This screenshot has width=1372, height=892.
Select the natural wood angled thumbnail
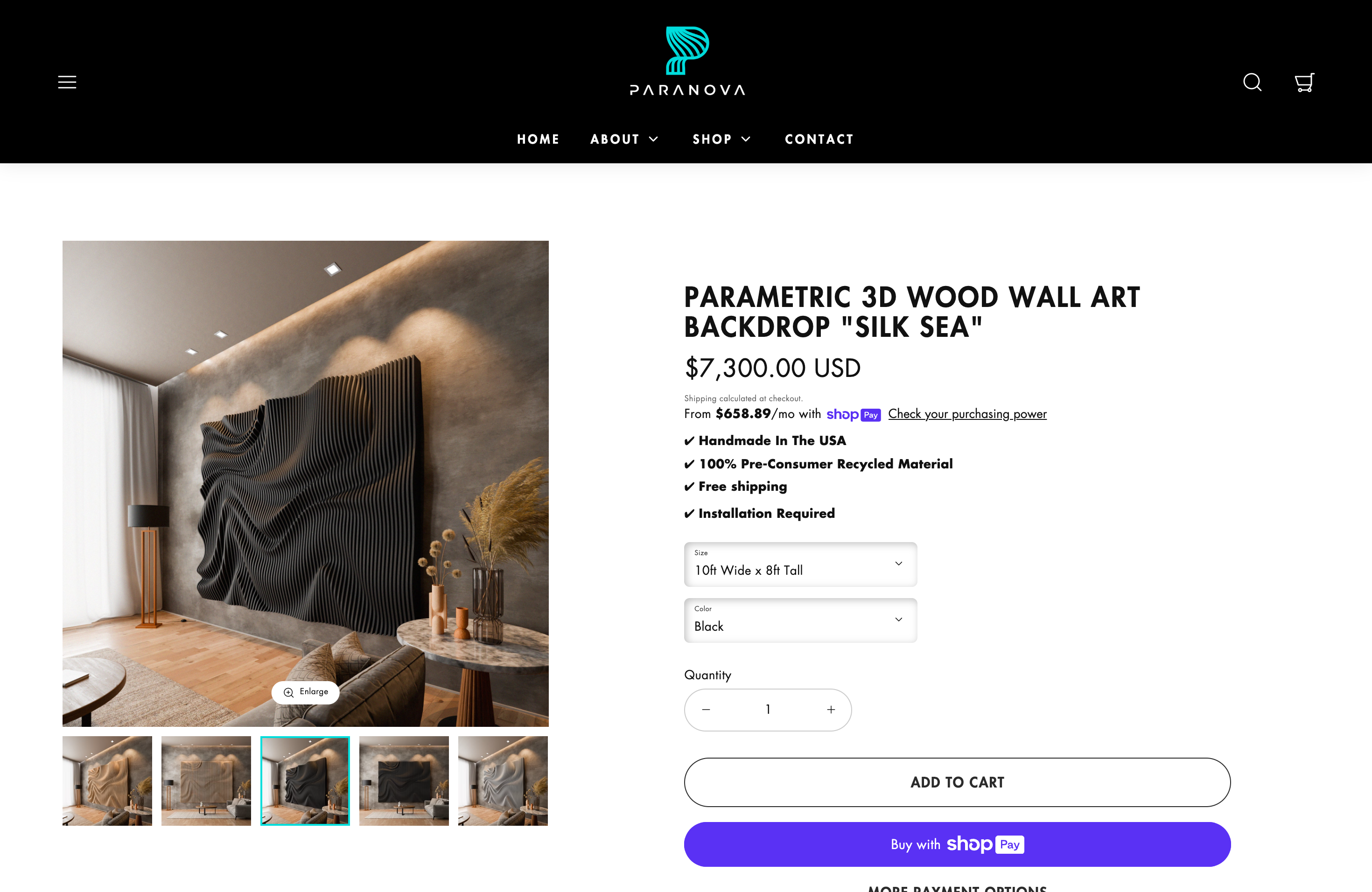pos(107,781)
